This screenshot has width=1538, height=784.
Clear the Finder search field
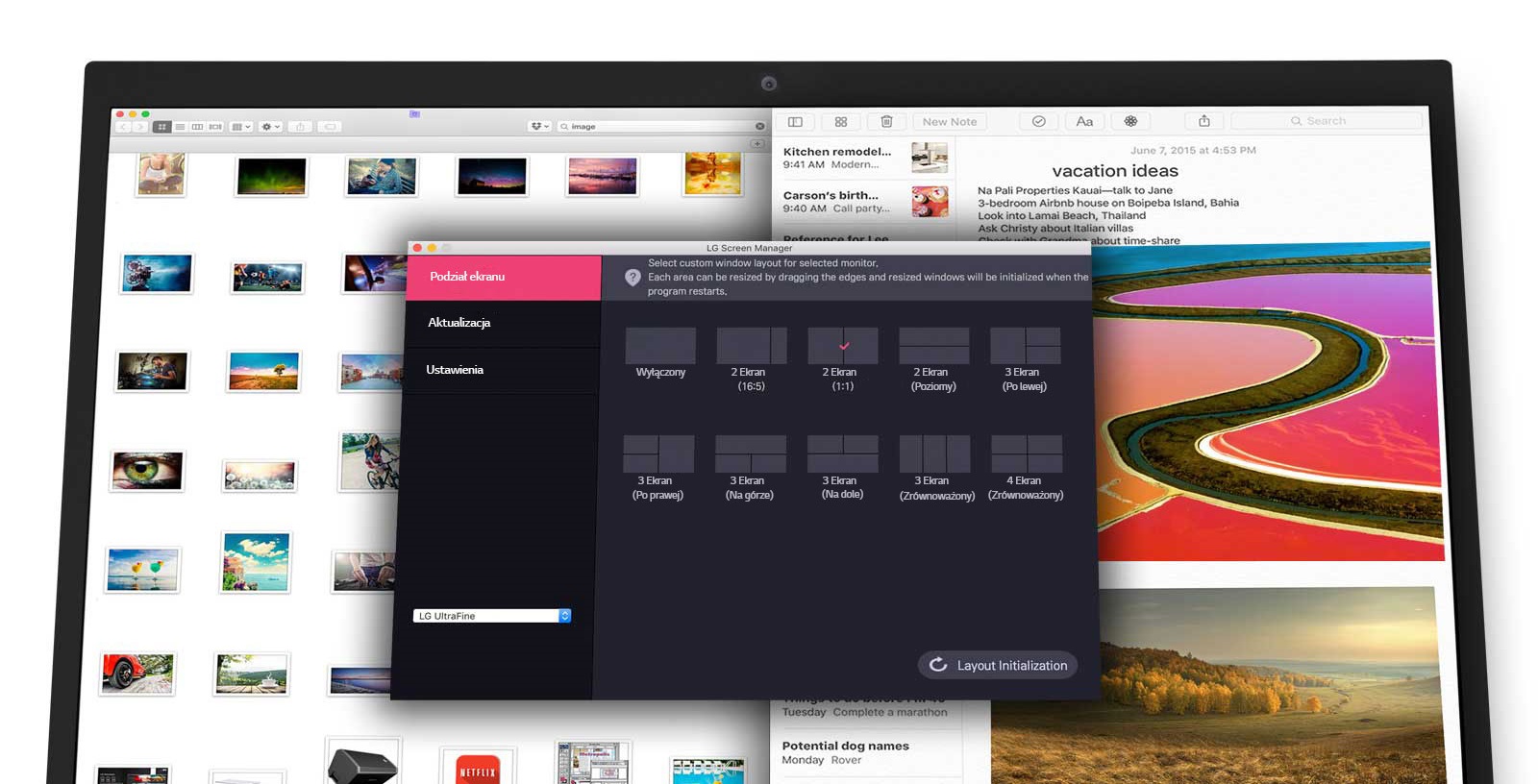[x=759, y=127]
